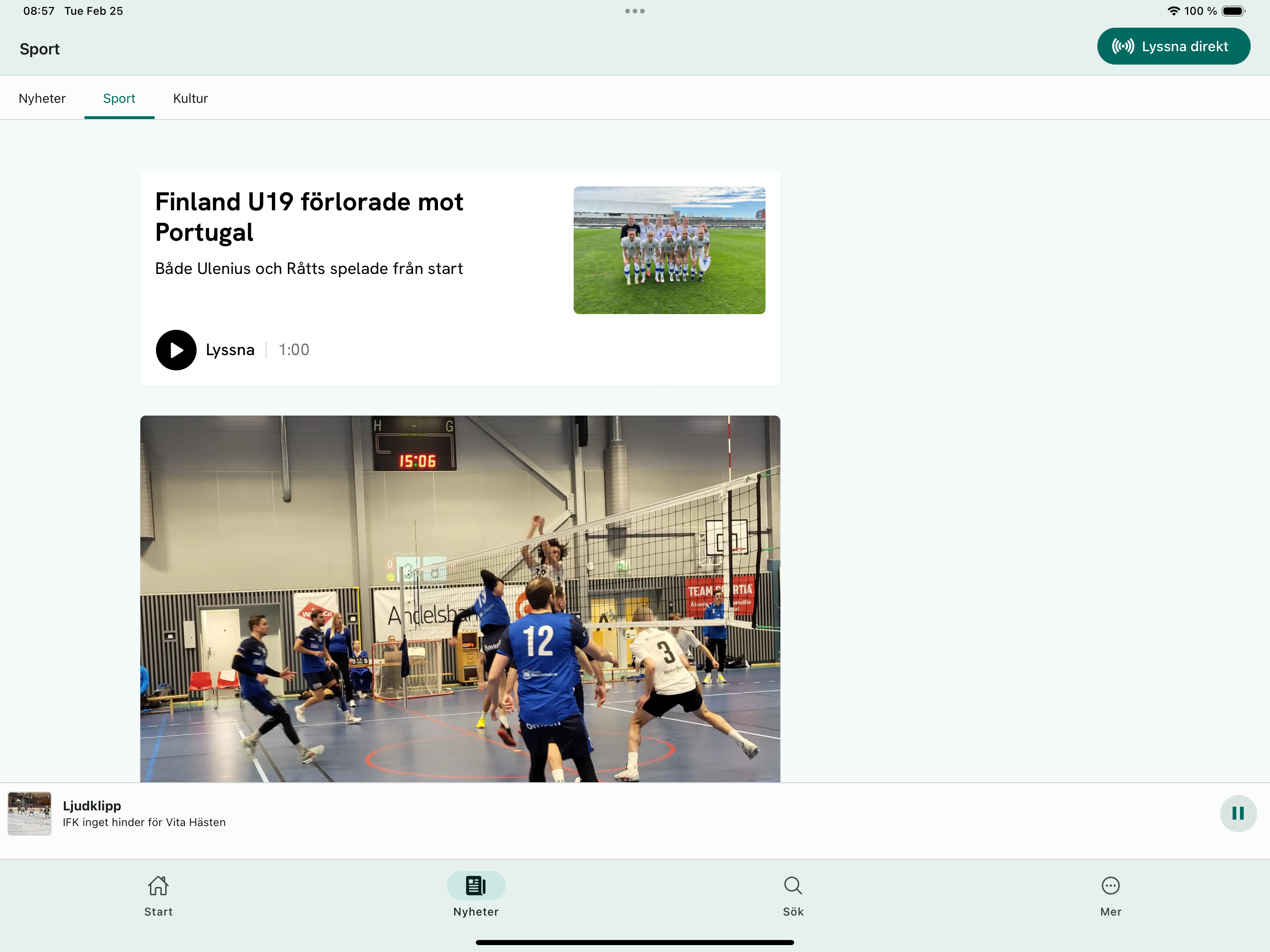
Task: Open the Mer ellipsis menu
Action: tap(1110, 886)
